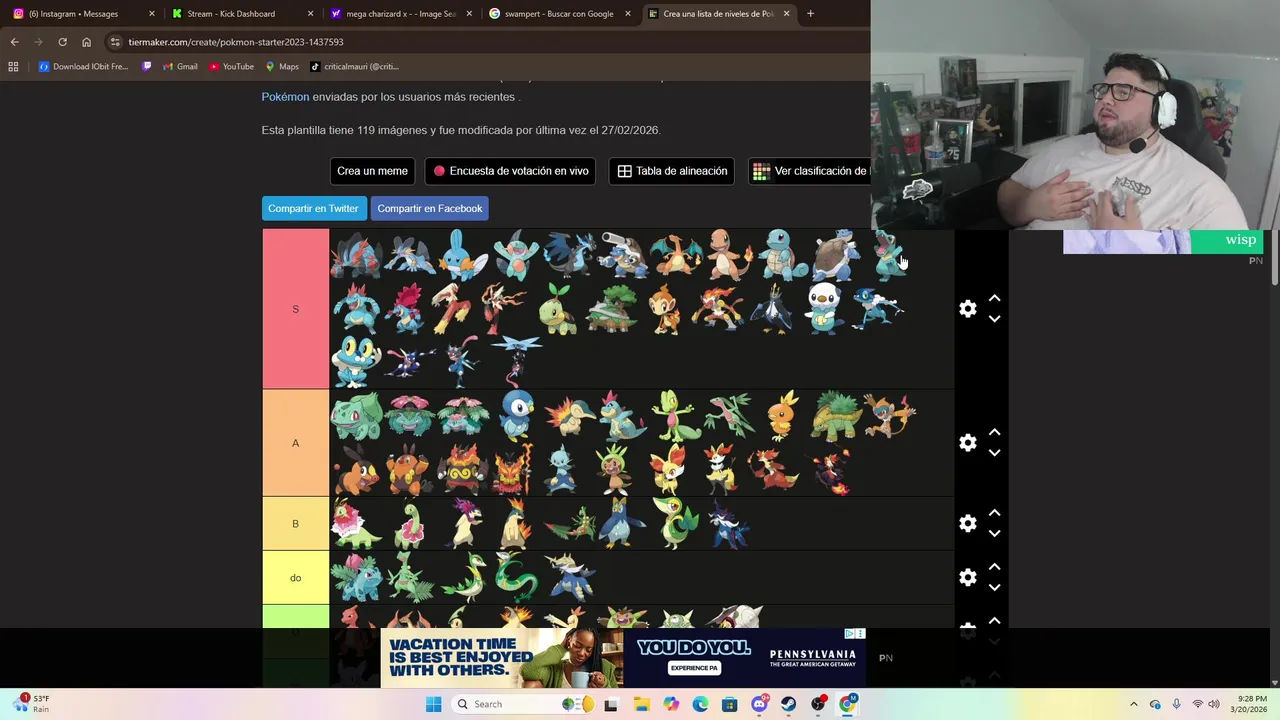This screenshot has width=1280, height=720.
Task: Click 'Compartir en Facebook' button
Action: (x=430, y=208)
